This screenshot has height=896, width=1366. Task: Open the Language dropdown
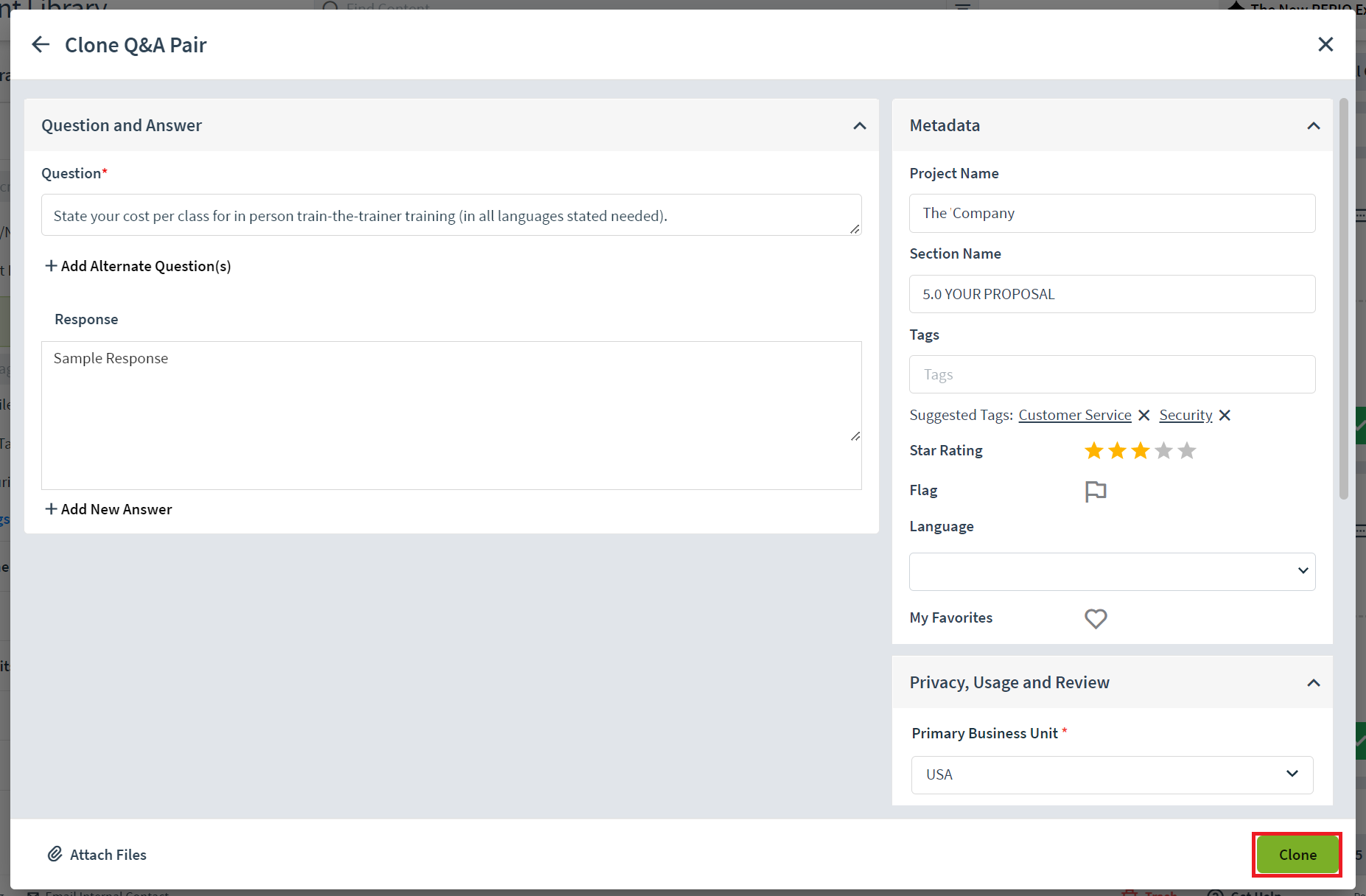(1112, 572)
